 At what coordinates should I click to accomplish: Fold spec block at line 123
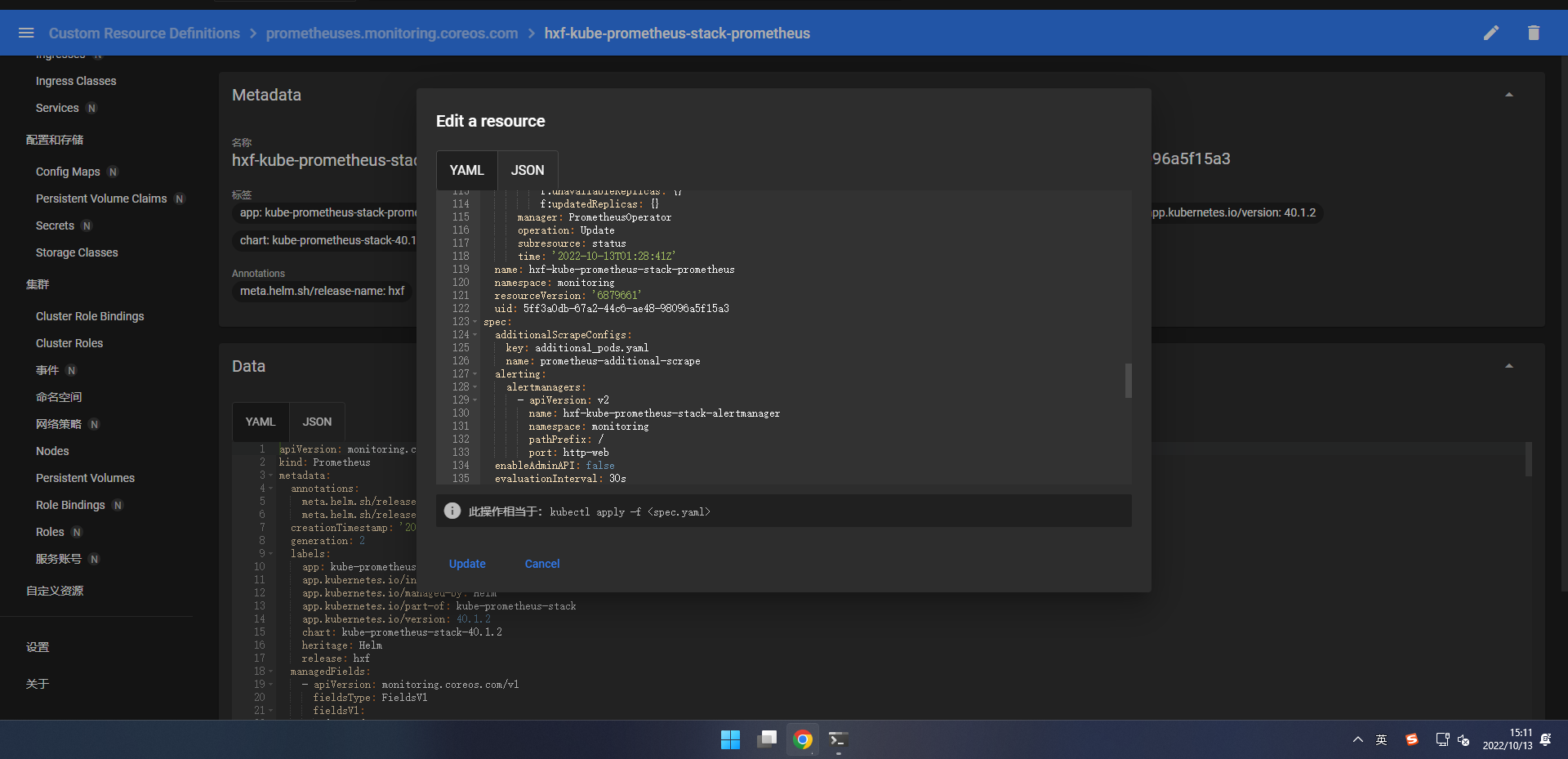[474, 322]
